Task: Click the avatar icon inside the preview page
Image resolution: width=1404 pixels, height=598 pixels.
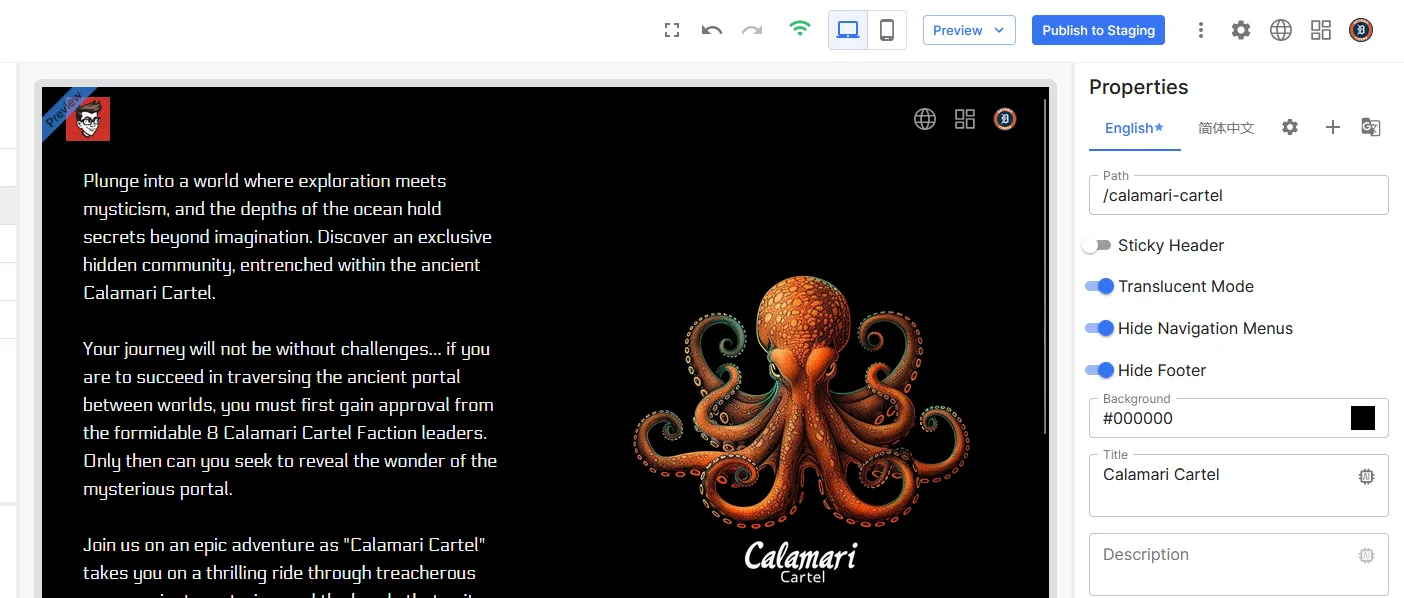Action: tap(1005, 119)
